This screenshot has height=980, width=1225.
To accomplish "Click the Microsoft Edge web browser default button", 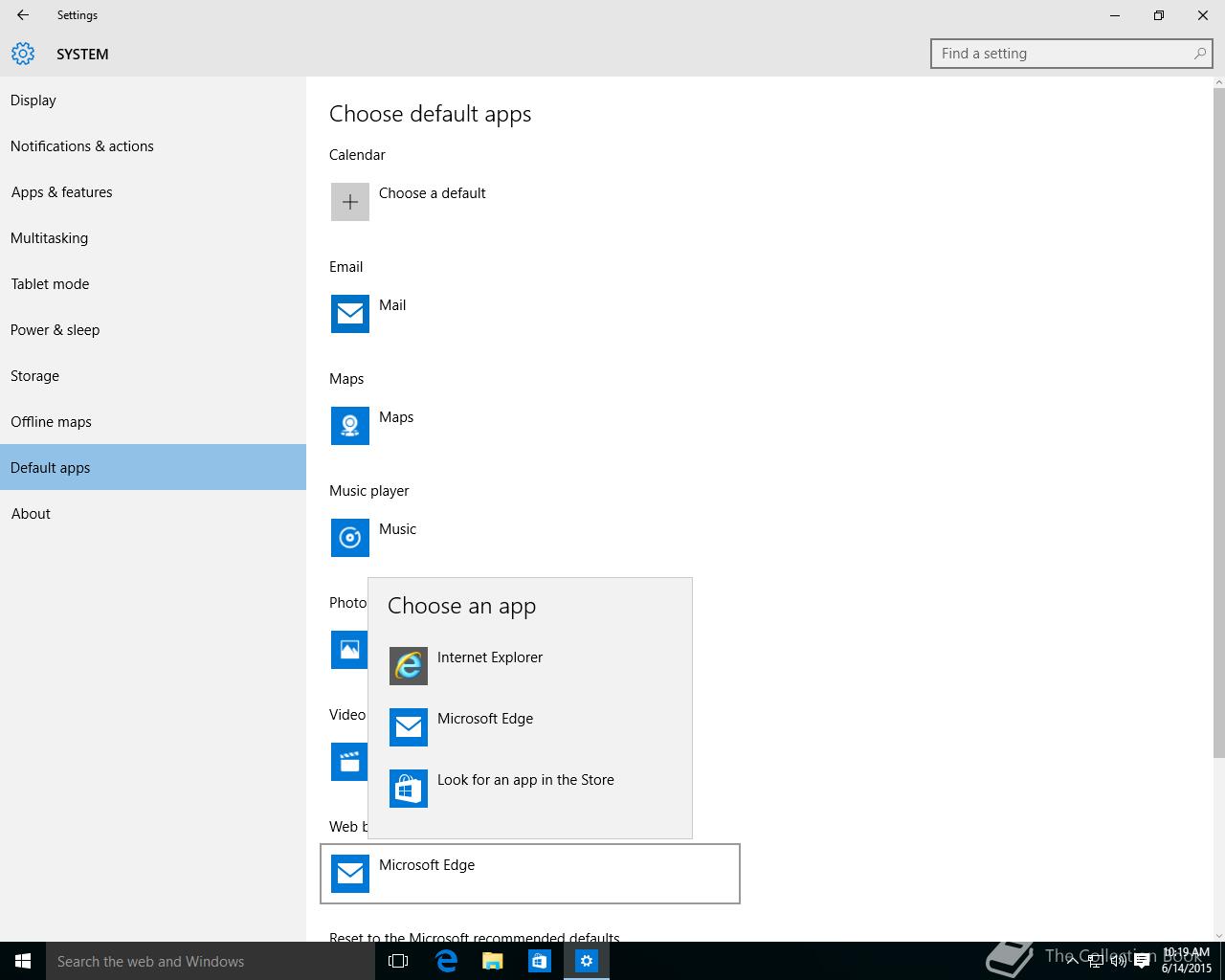I will [530, 874].
